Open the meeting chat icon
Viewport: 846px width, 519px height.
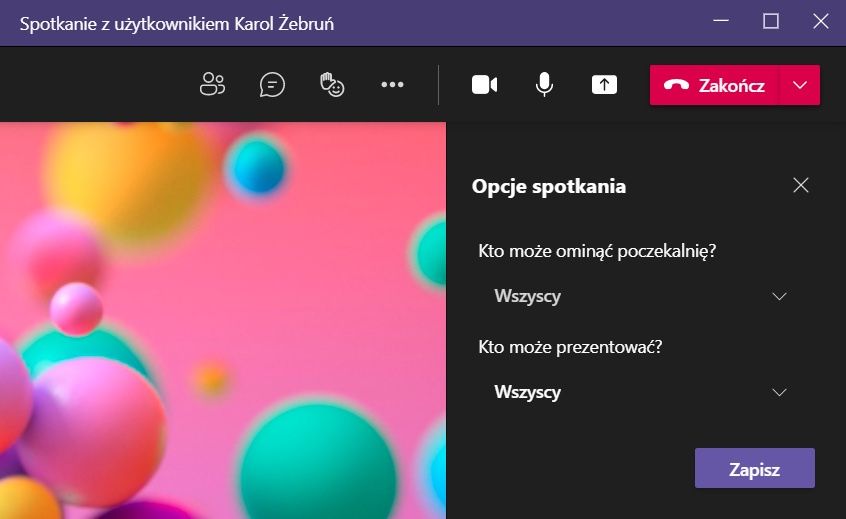tap(272, 85)
